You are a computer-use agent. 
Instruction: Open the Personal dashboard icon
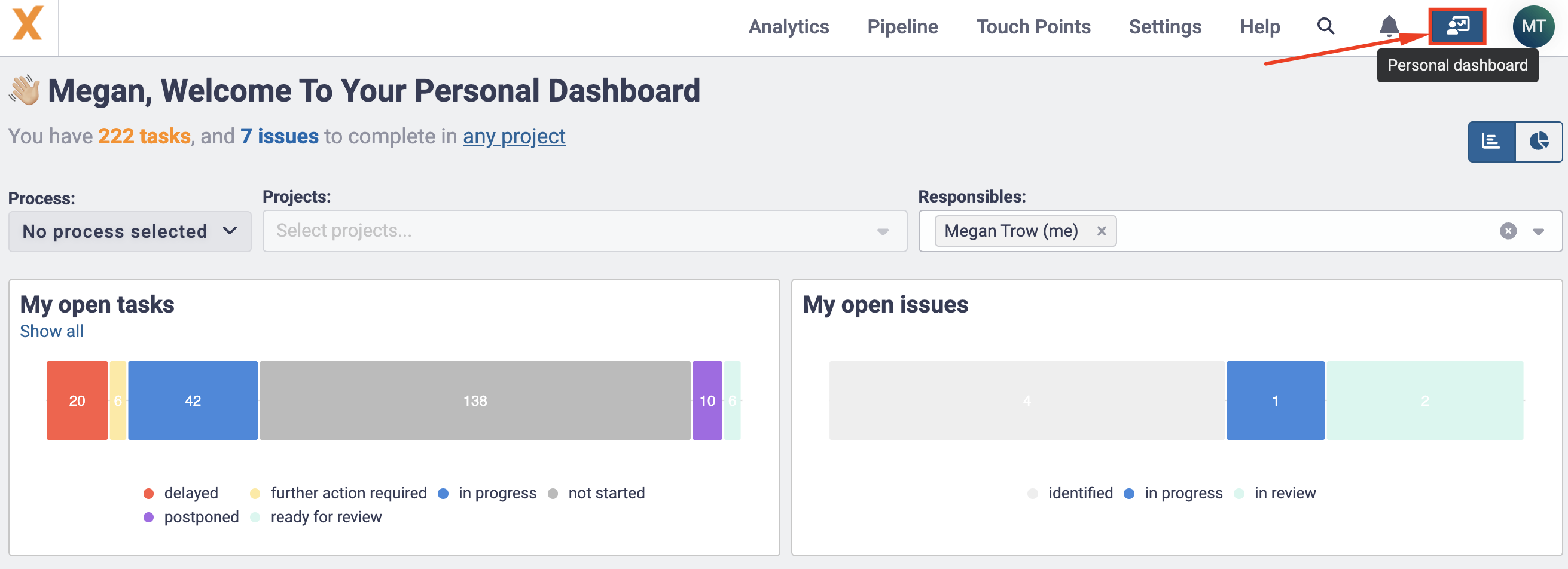pyautogui.click(x=1458, y=26)
